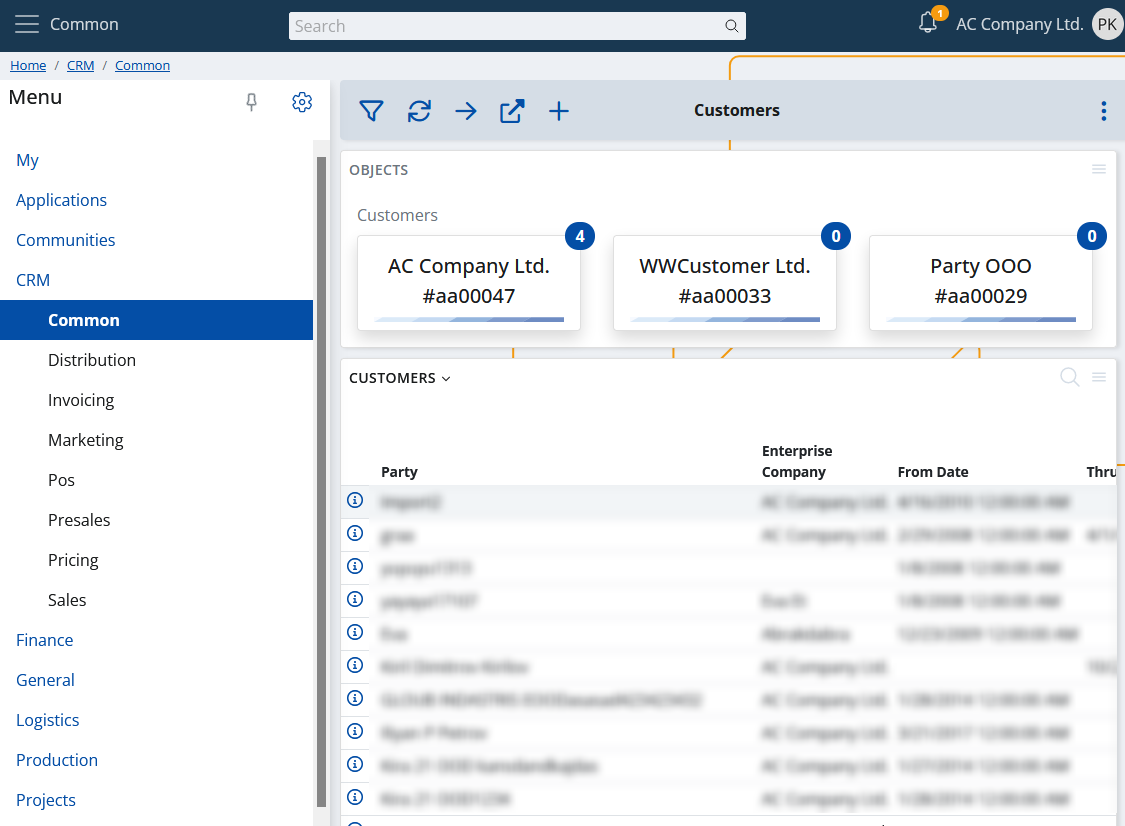Open the hamburger main menu
1125x826 pixels.
pos(27,24)
